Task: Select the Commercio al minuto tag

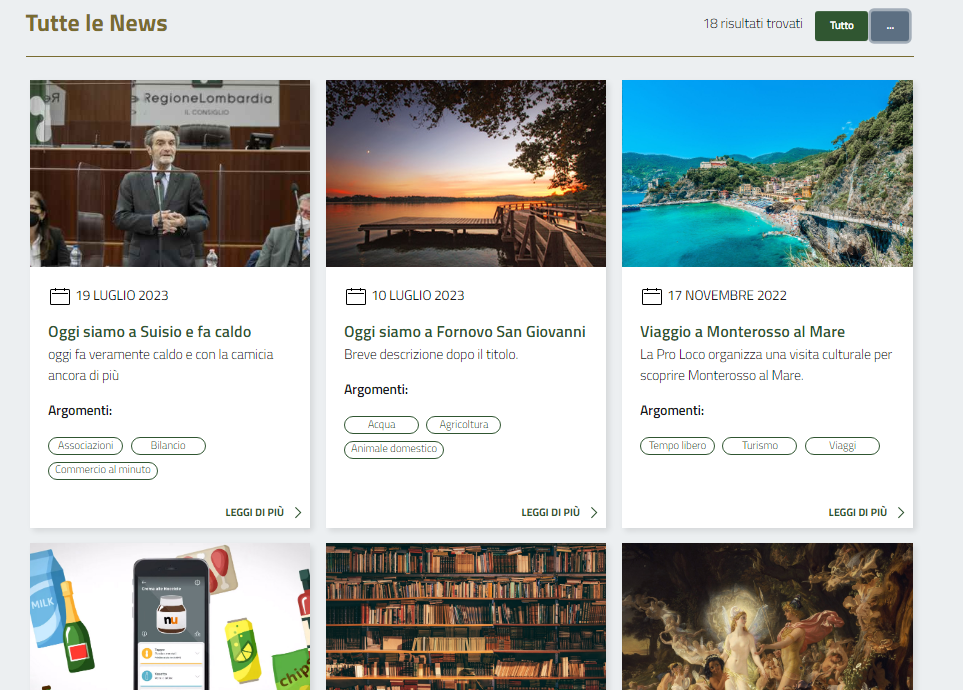Action: (x=103, y=470)
